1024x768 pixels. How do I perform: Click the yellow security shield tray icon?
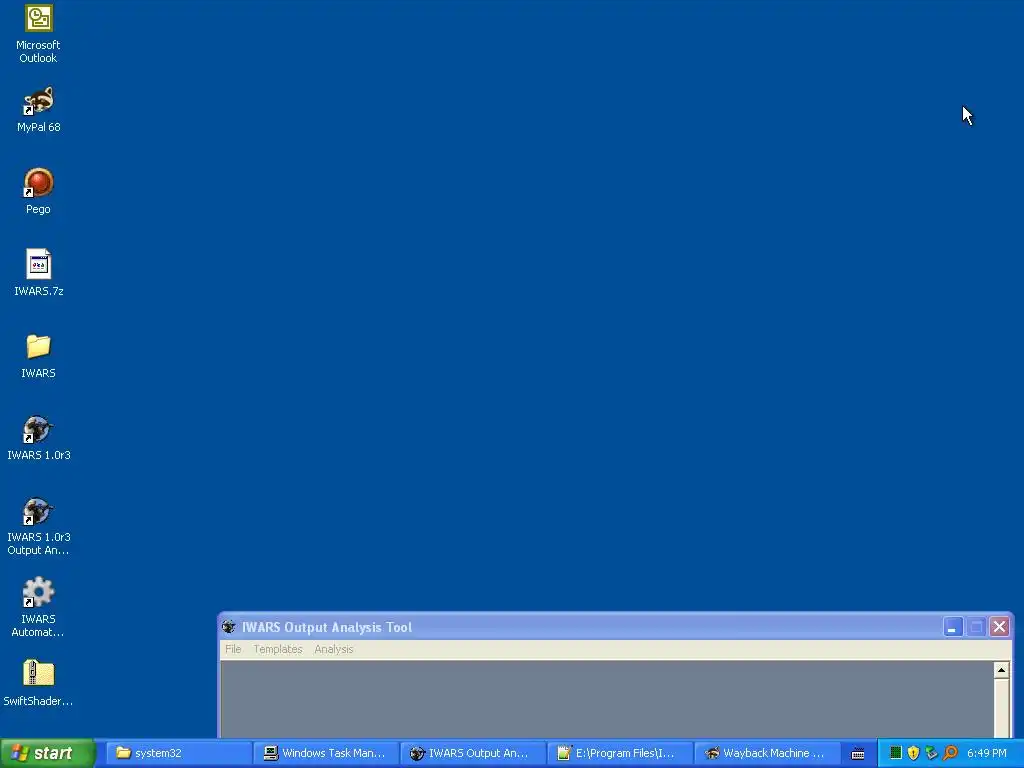click(x=914, y=753)
